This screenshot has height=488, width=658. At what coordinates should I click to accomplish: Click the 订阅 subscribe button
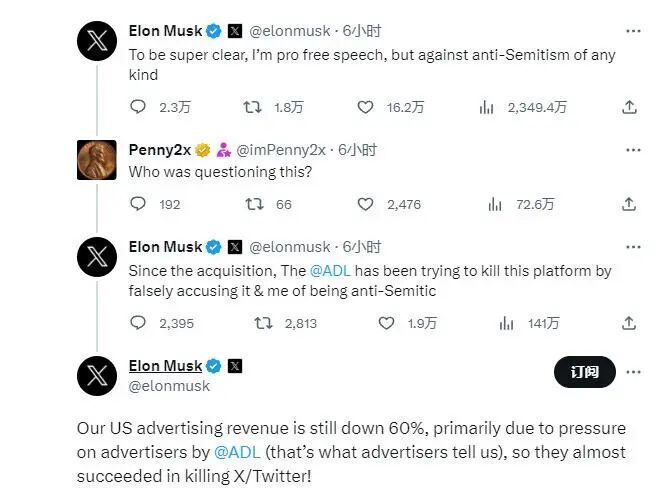[585, 372]
